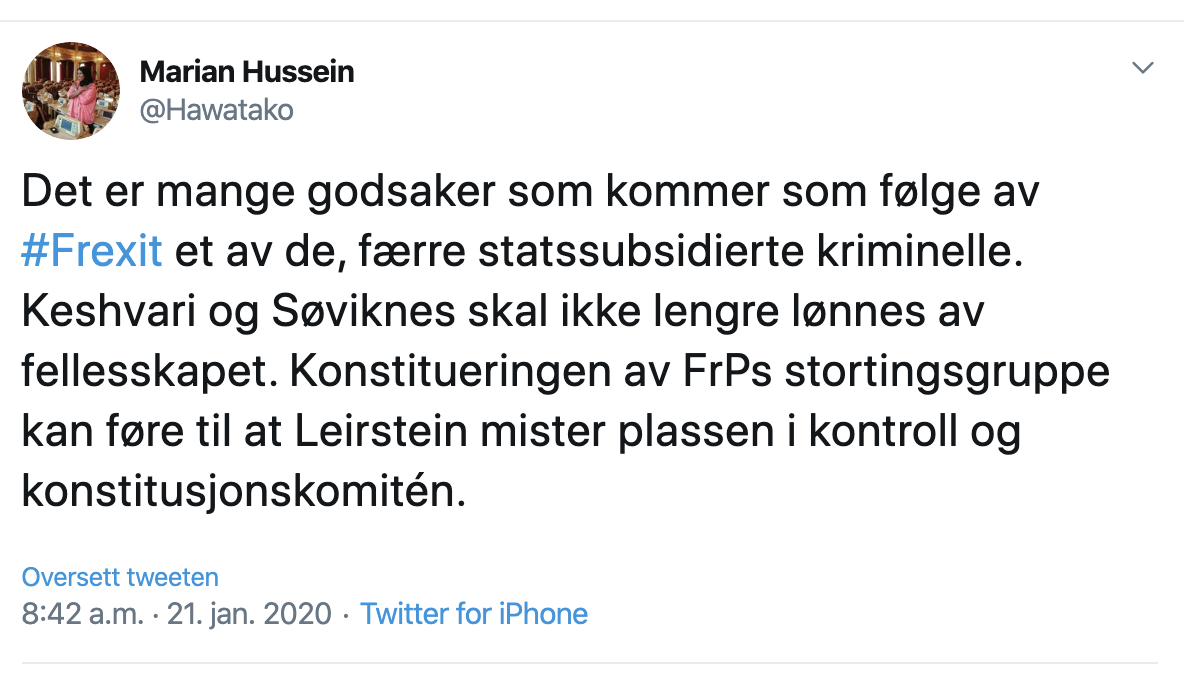Click Marian Hussein's profile avatar
The width and height of the screenshot is (1184, 688).
pyautogui.click(x=71, y=90)
